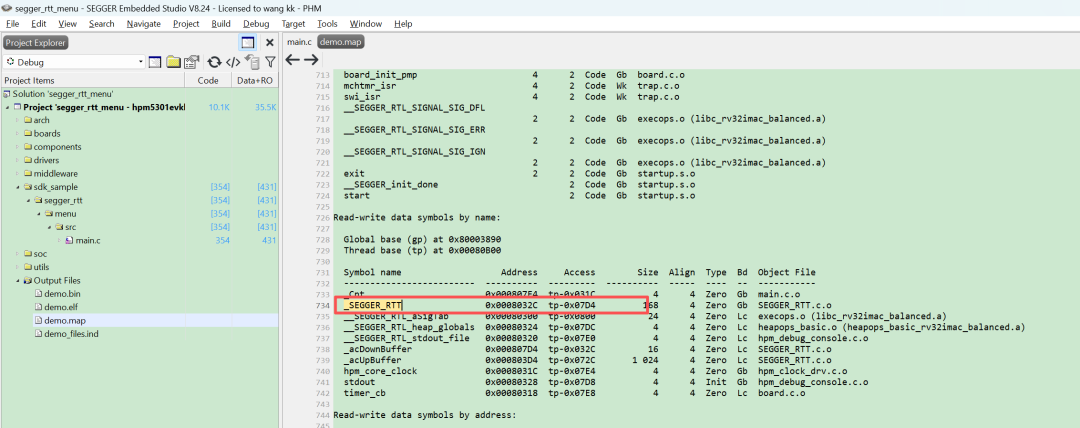1080x428 pixels.
Task: Click the Data+RO column header
Action: pos(254,80)
